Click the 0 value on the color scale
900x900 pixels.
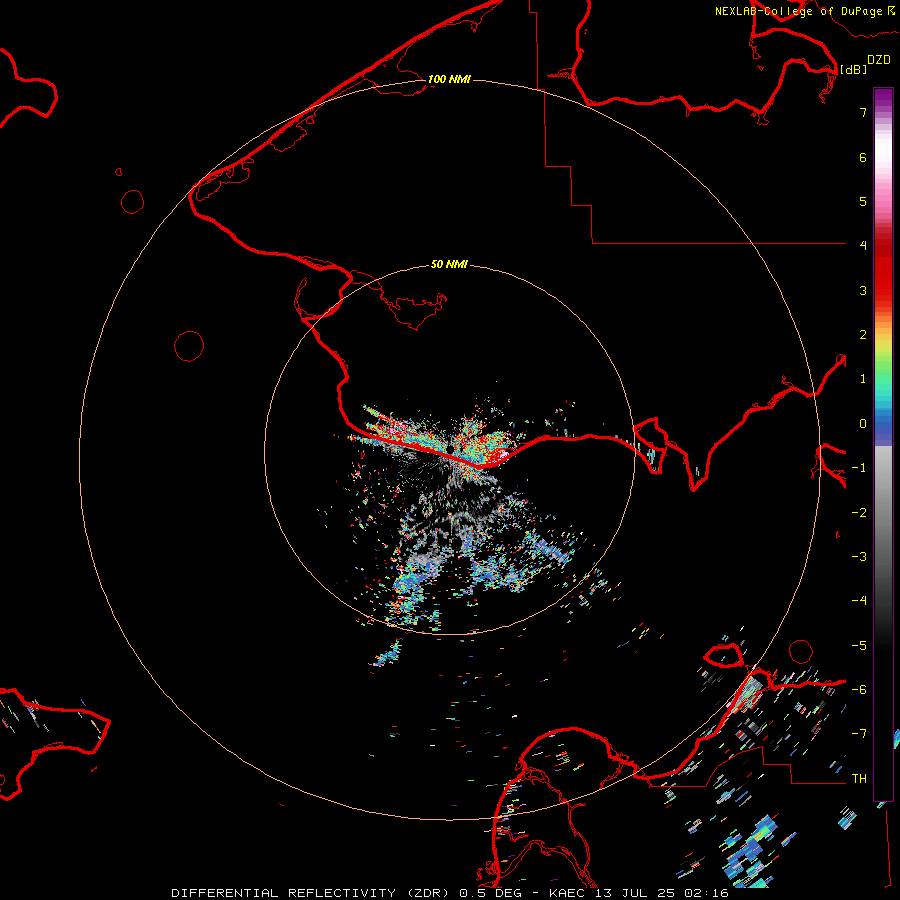click(x=863, y=424)
